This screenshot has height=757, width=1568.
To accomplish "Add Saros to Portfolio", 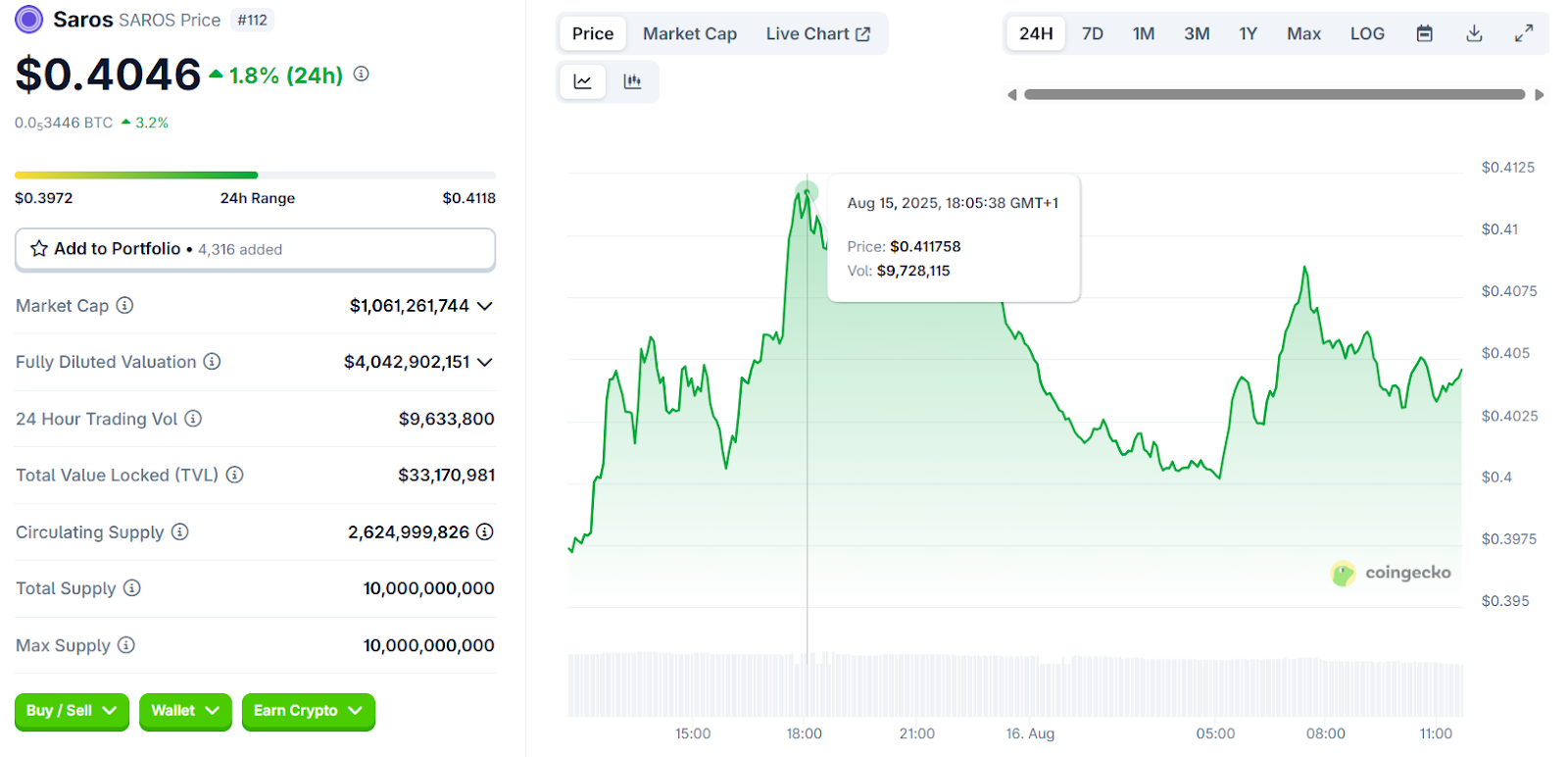I will 255,249.
